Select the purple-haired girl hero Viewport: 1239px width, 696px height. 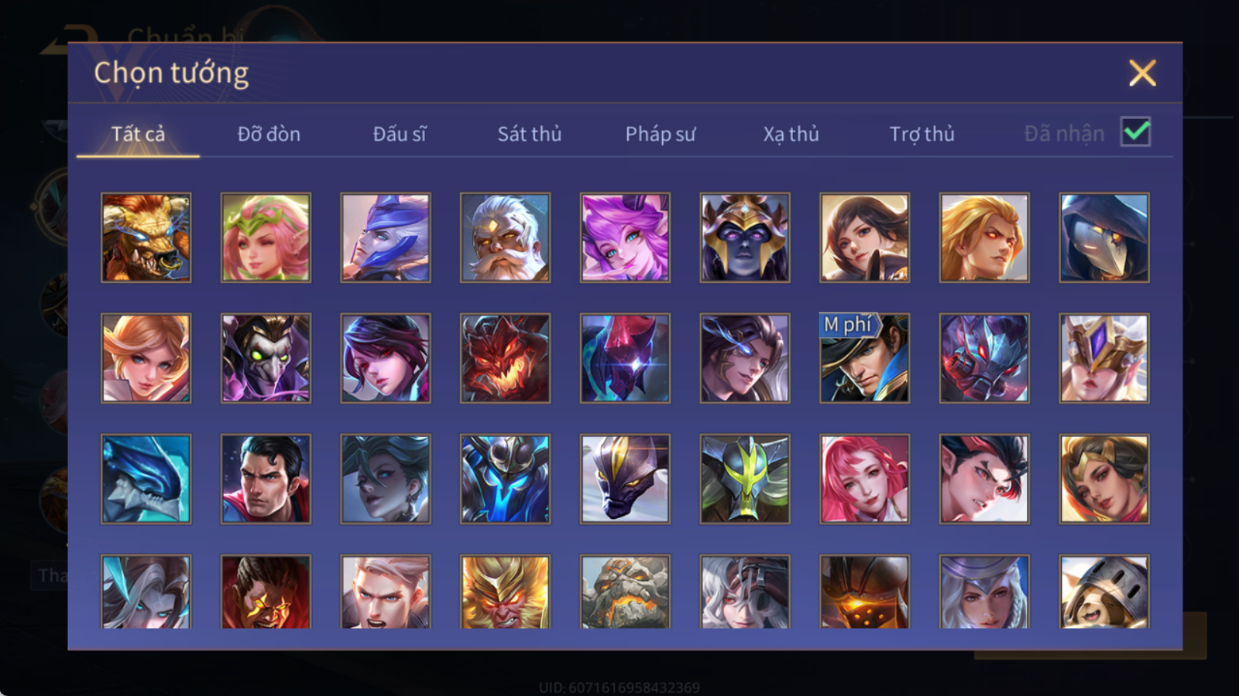pos(625,238)
